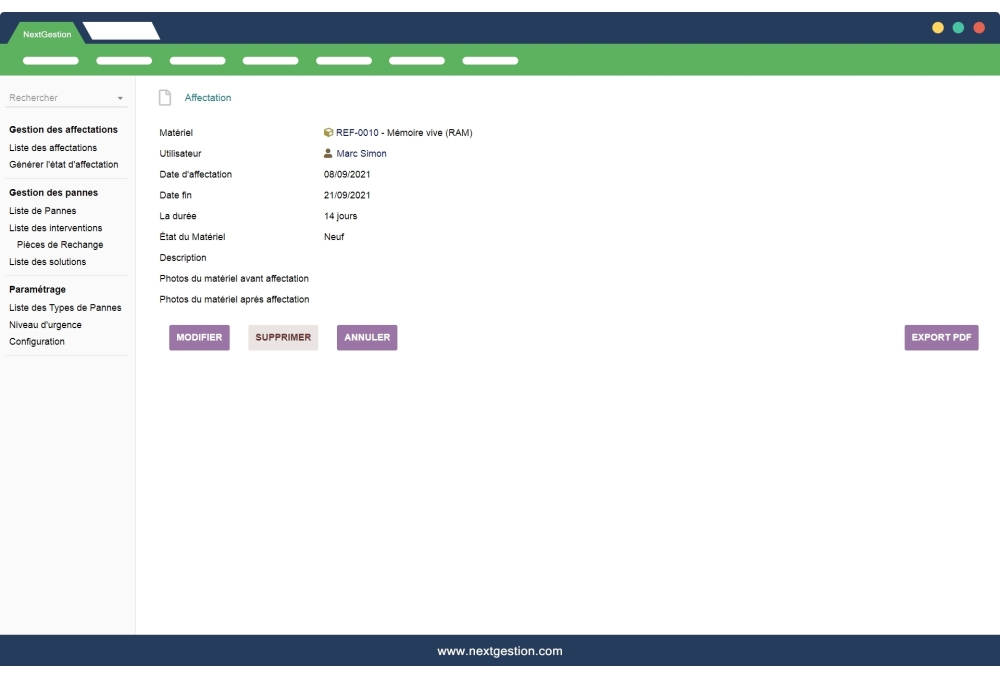The image size is (1000, 679).
Task: Open the Rechercher search dropdown
Action: tap(119, 97)
